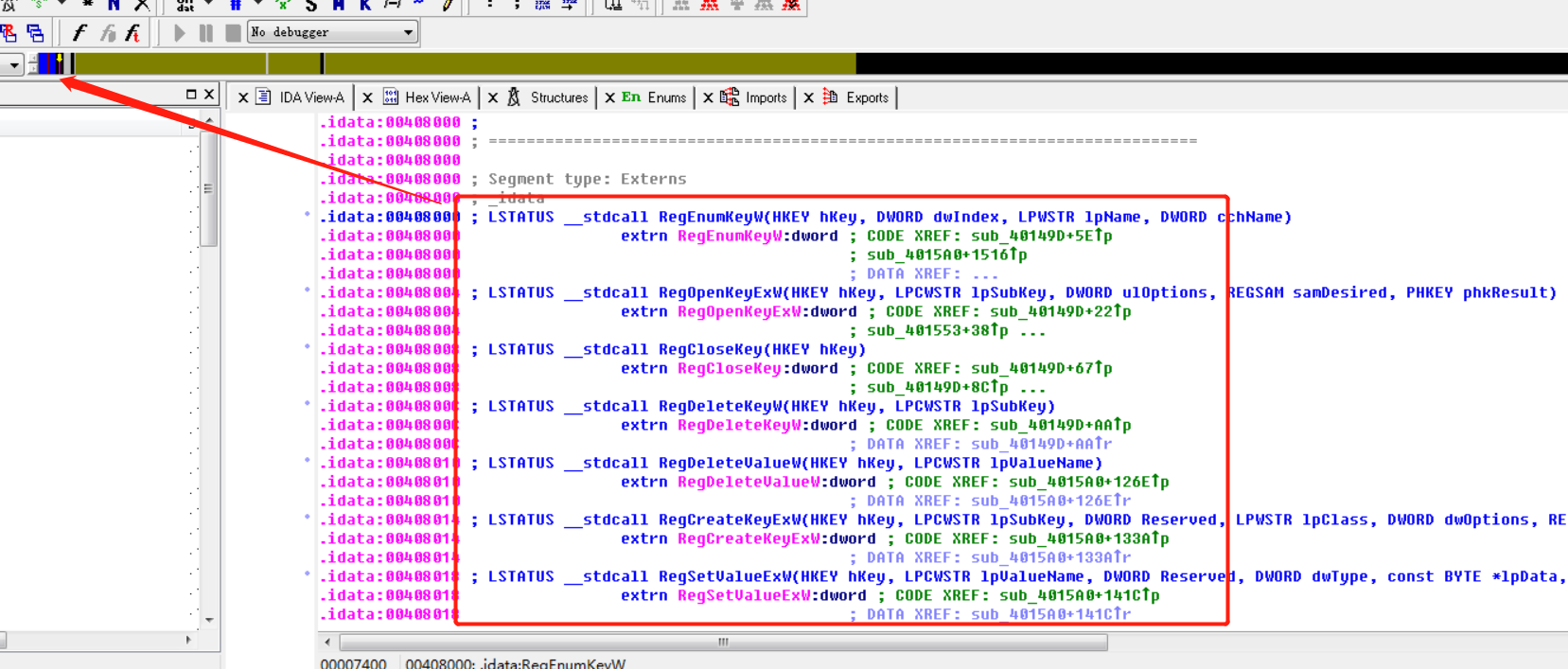
Task: Follow code xref sub_4015A0+133A↑p
Action: click(1089, 538)
